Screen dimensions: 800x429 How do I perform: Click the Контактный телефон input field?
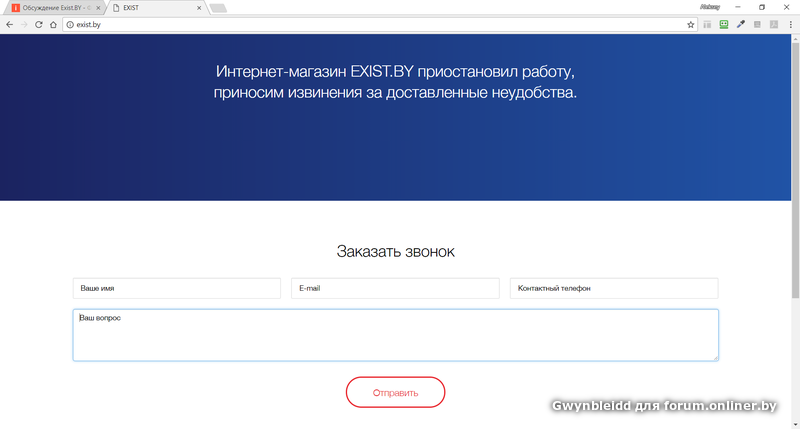coord(614,288)
